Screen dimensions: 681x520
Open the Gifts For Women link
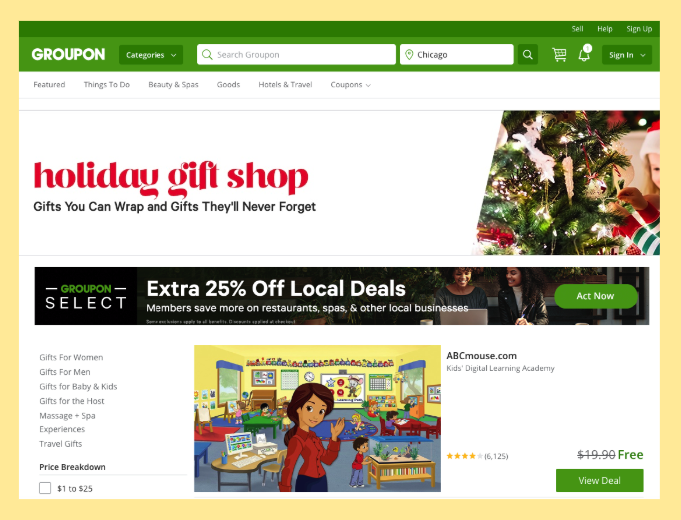71,357
